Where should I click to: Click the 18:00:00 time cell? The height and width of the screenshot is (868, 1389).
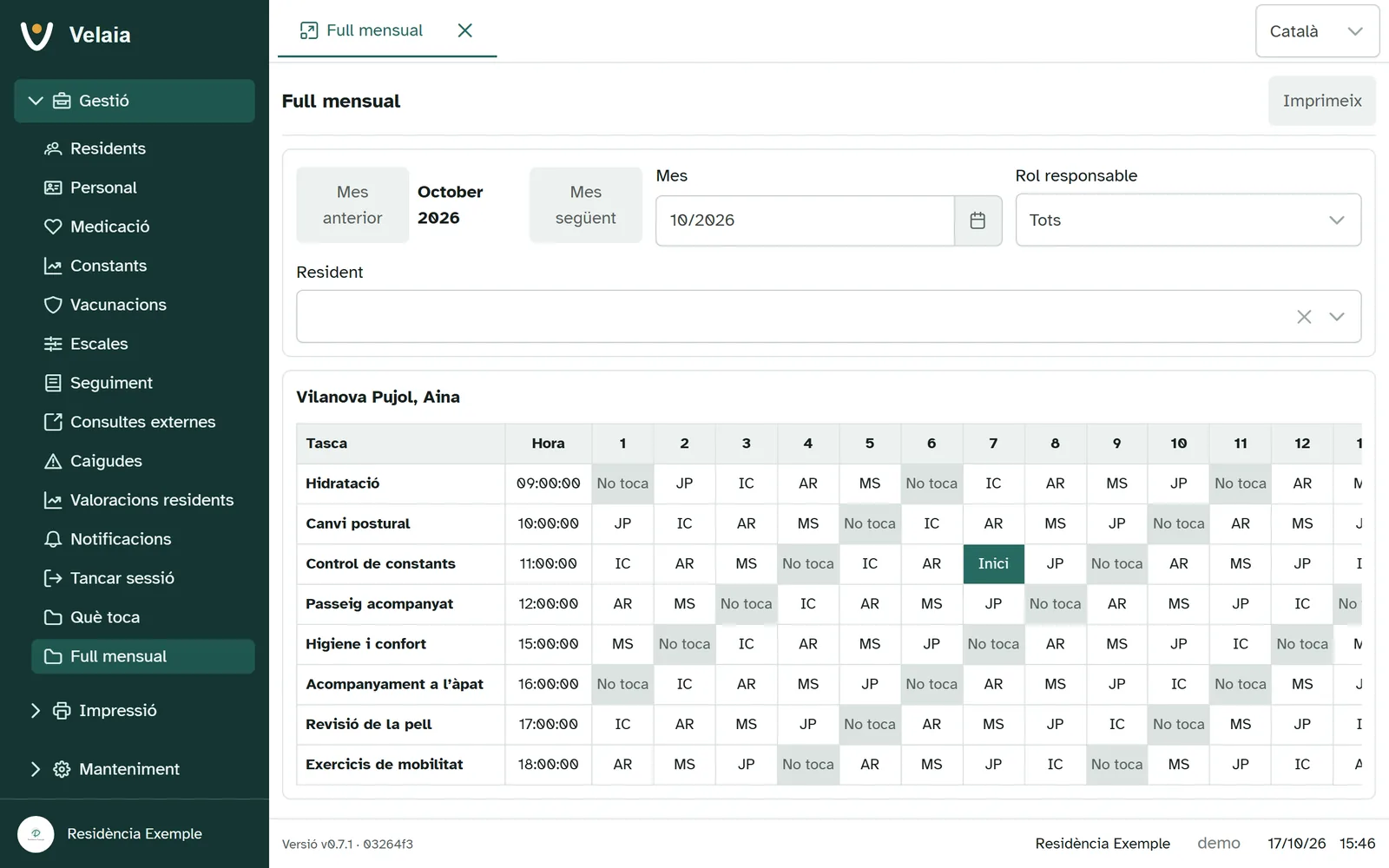coord(549,765)
